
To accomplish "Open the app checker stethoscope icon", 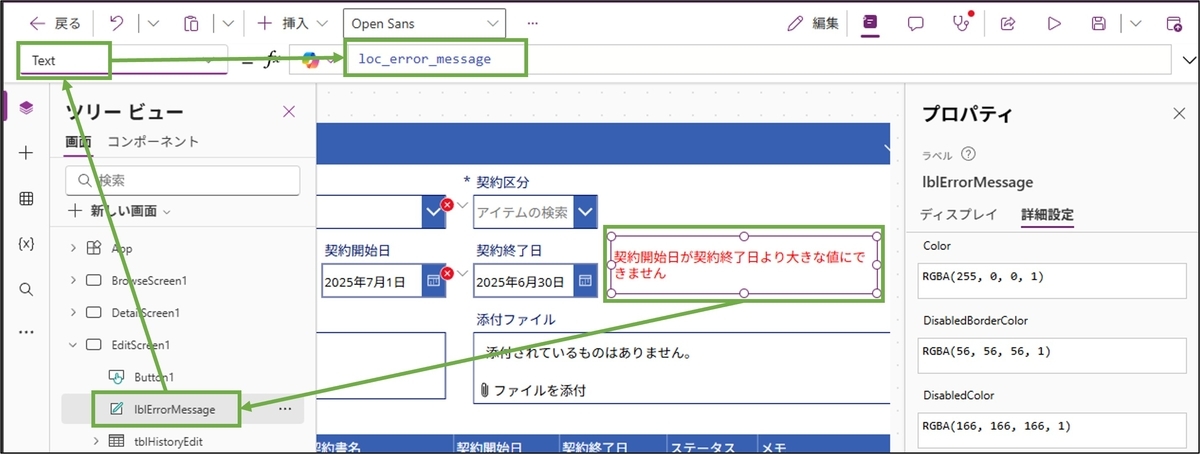I will tap(963, 22).
